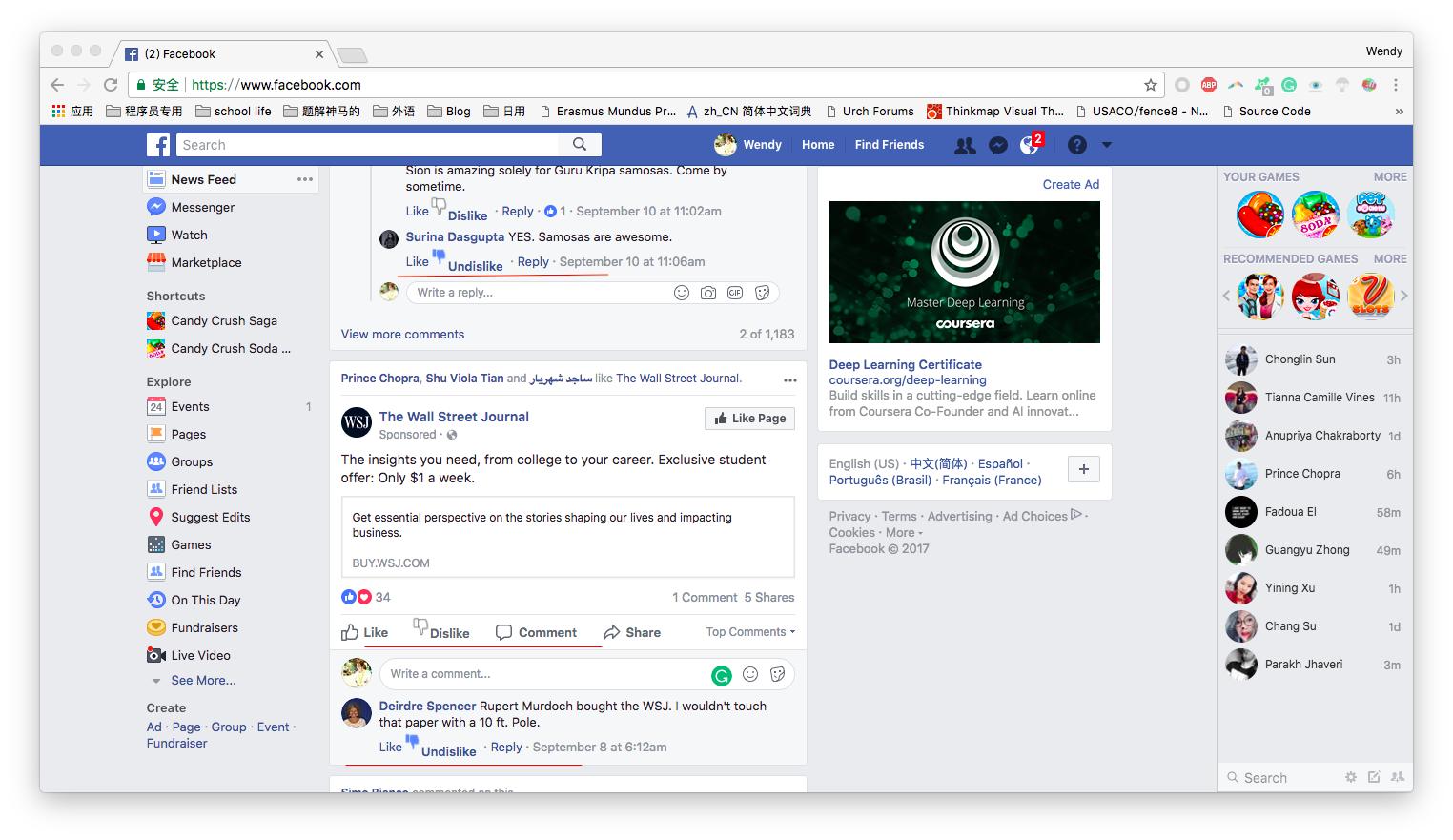This screenshot has height=840, width=1453.
Task: Attach a photo using the reply box camera icon
Action: (707, 293)
